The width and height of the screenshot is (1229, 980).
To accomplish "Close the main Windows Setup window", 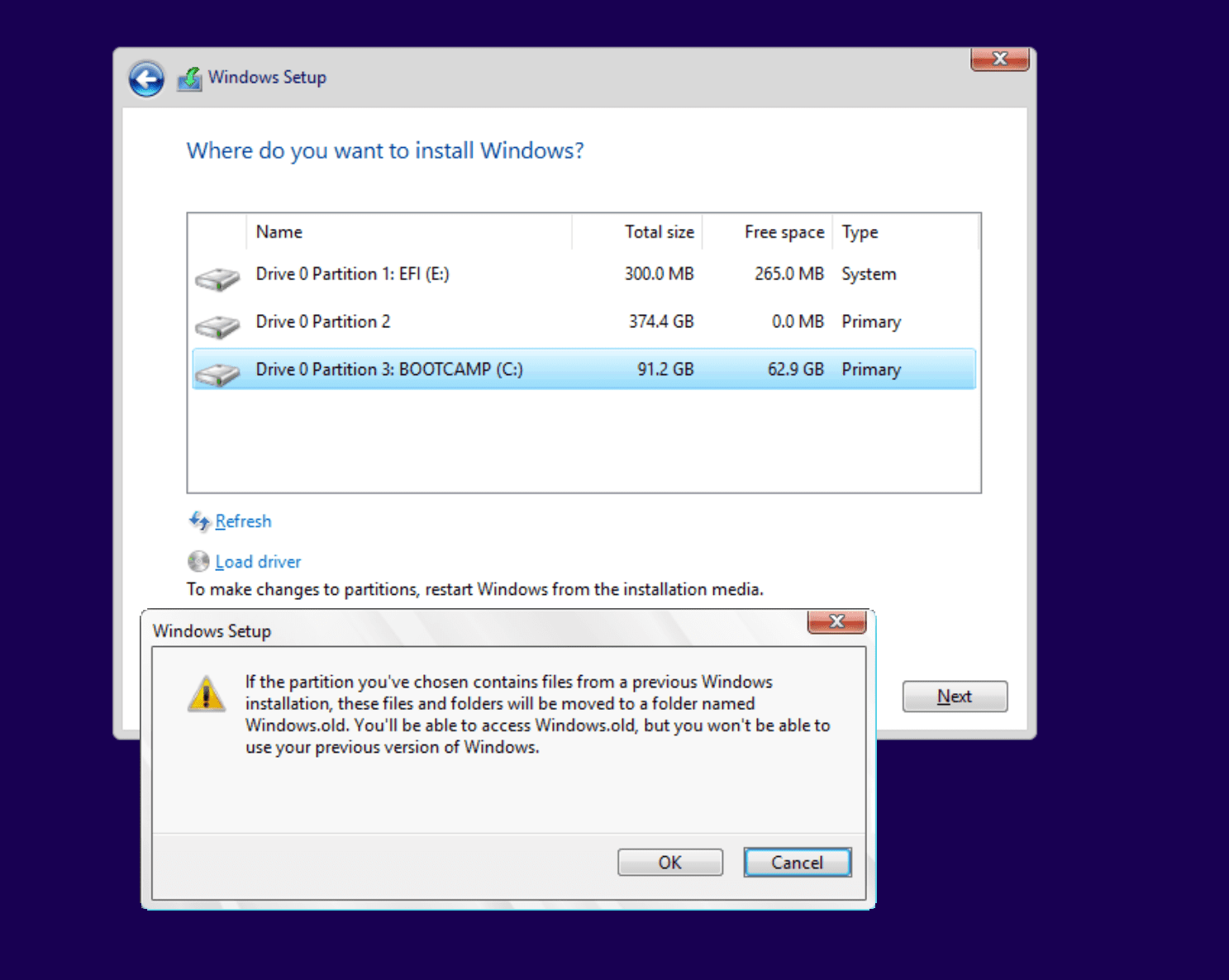I will pyautogui.click(x=999, y=59).
